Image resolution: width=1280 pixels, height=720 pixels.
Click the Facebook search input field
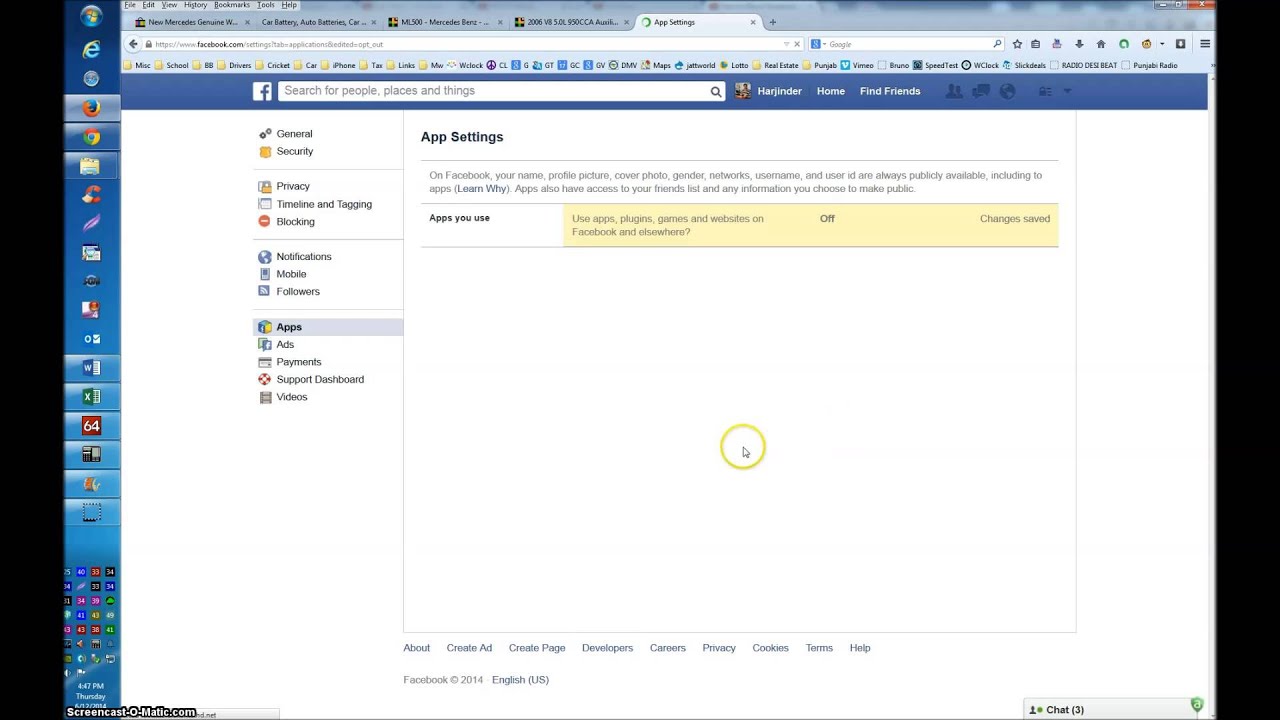pos(490,91)
